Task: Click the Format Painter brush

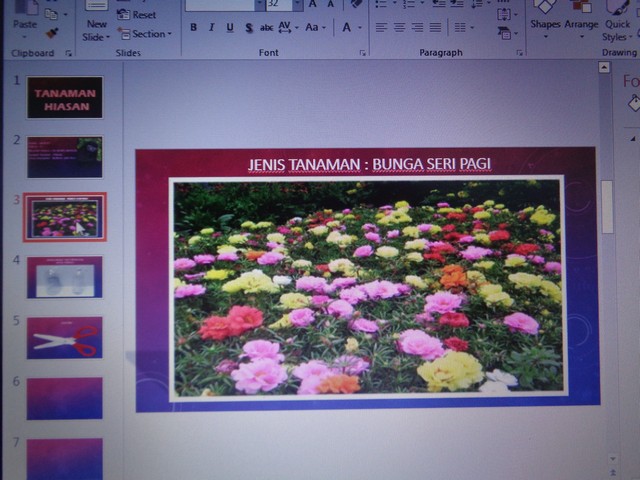Action: 52,32
